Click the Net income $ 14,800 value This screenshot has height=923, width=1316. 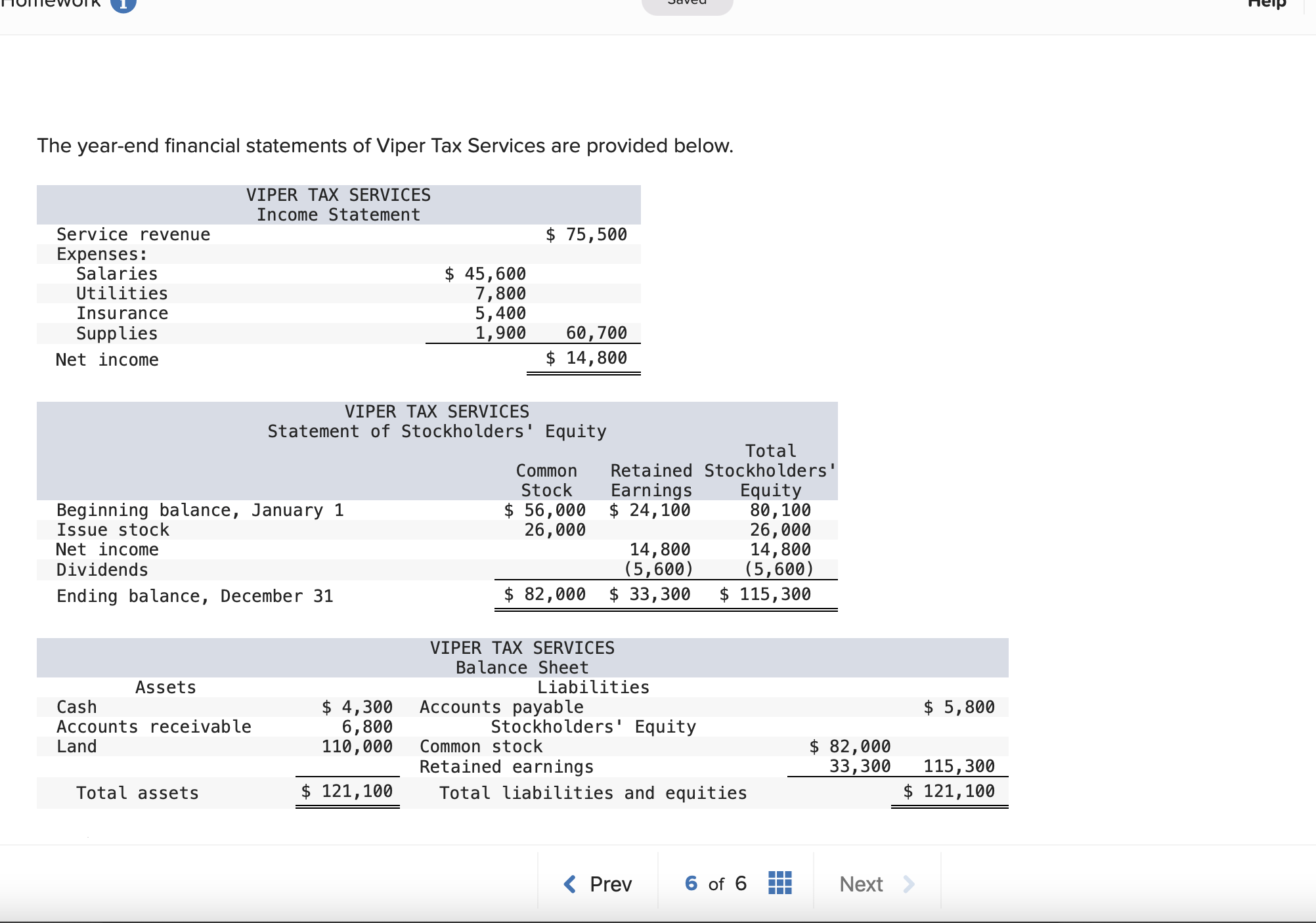click(586, 358)
